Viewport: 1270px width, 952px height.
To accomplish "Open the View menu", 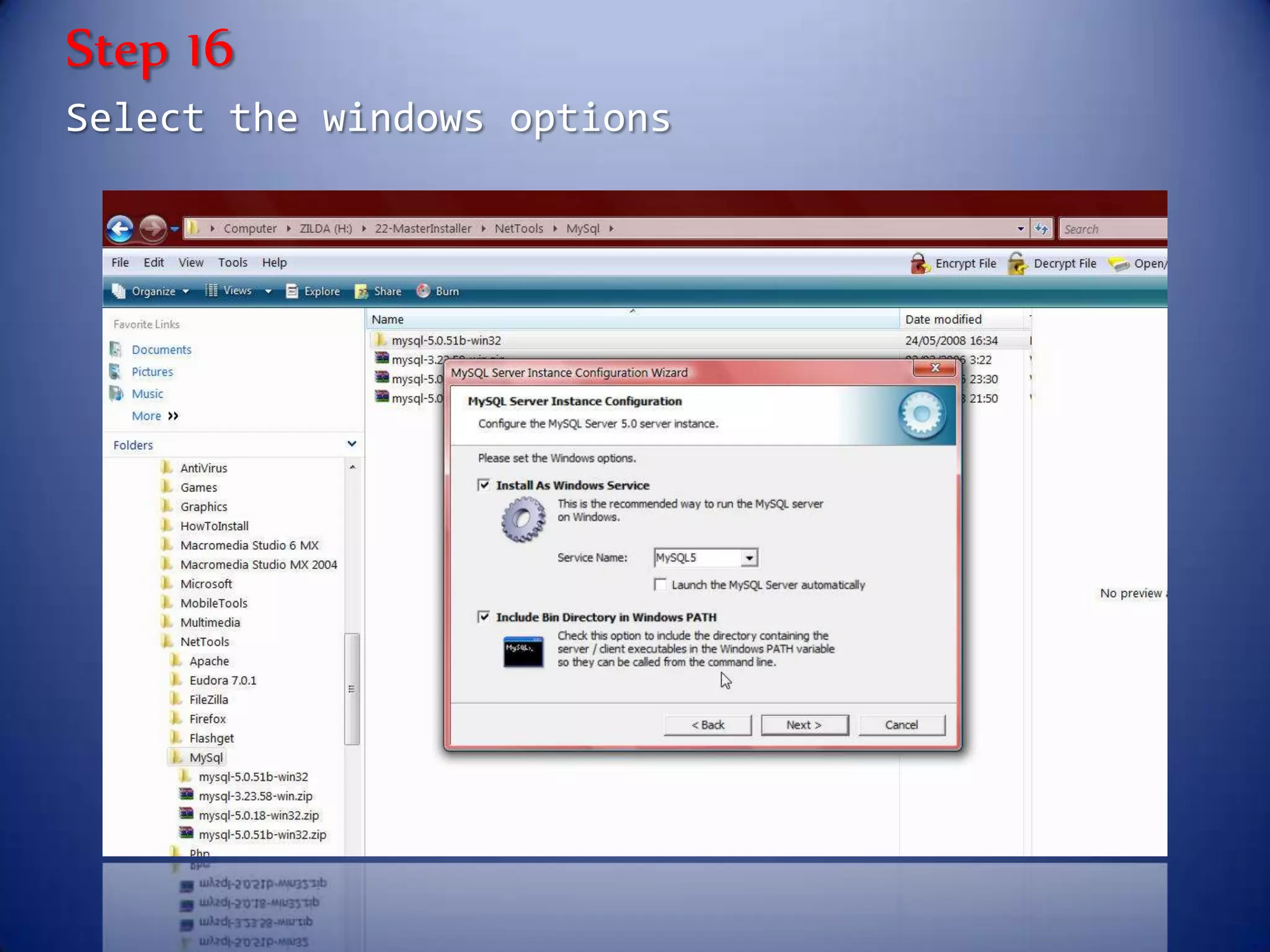I will tap(191, 263).
